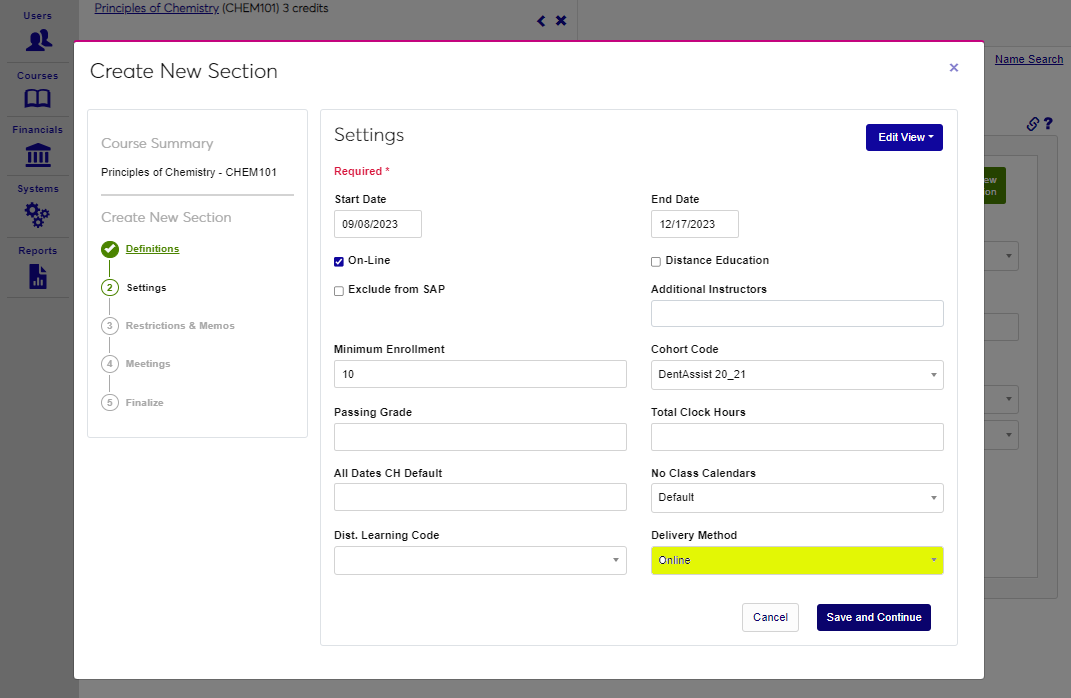
Task: Open the Courses book icon
Action: (x=38, y=98)
